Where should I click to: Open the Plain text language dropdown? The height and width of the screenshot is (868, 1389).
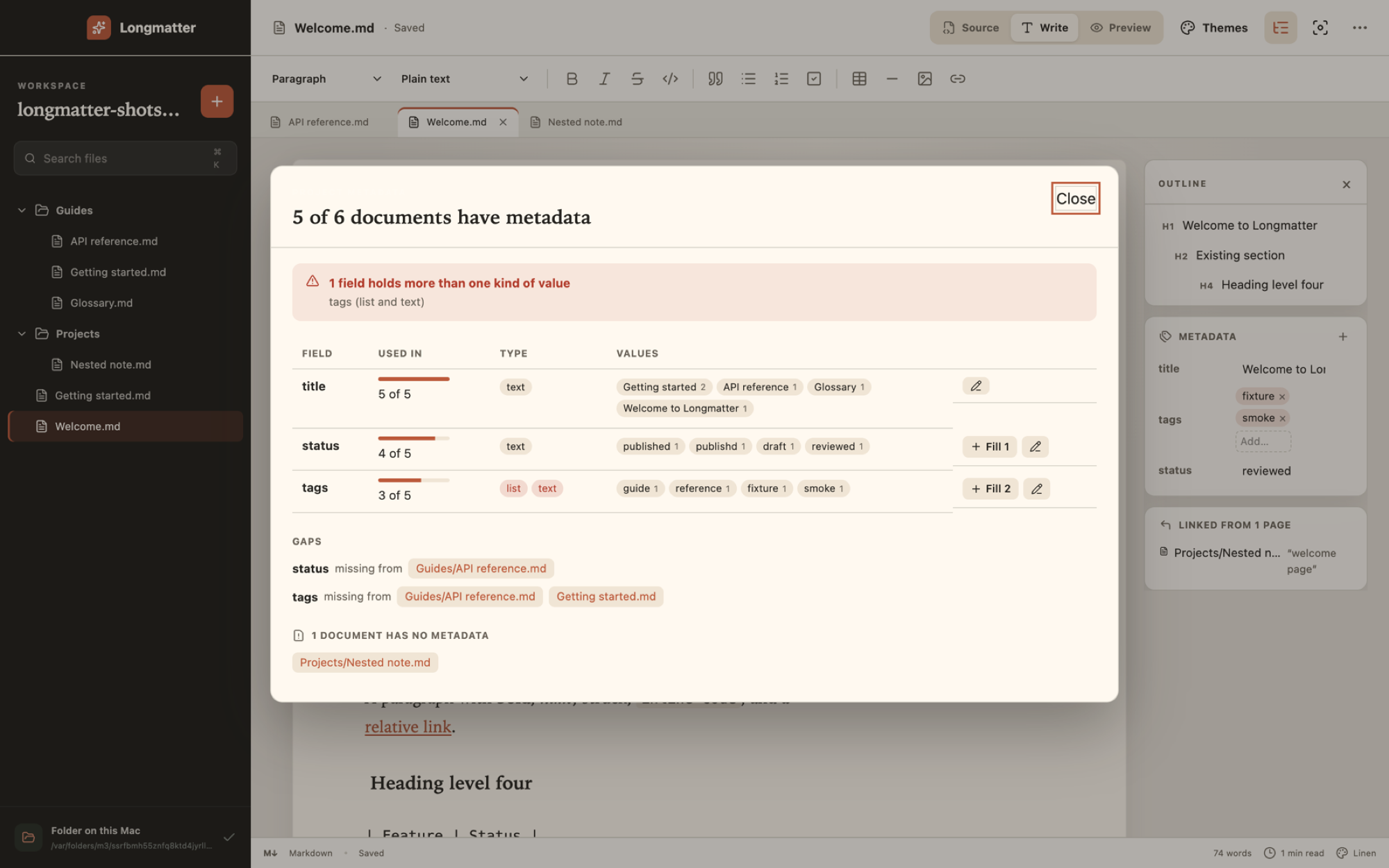(x=464, y=78)
